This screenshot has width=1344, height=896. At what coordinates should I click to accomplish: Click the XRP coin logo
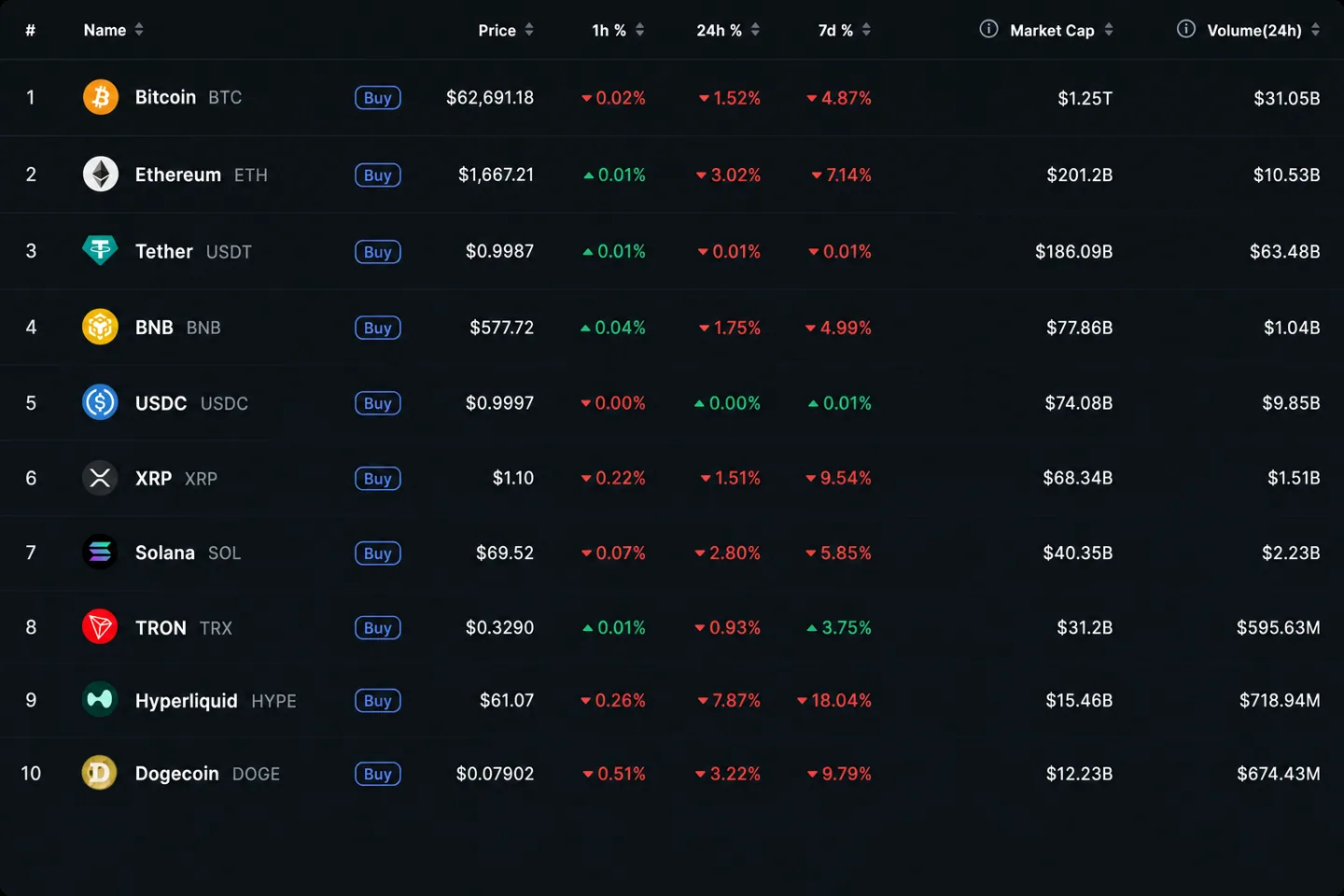click(x=101, y=478)
